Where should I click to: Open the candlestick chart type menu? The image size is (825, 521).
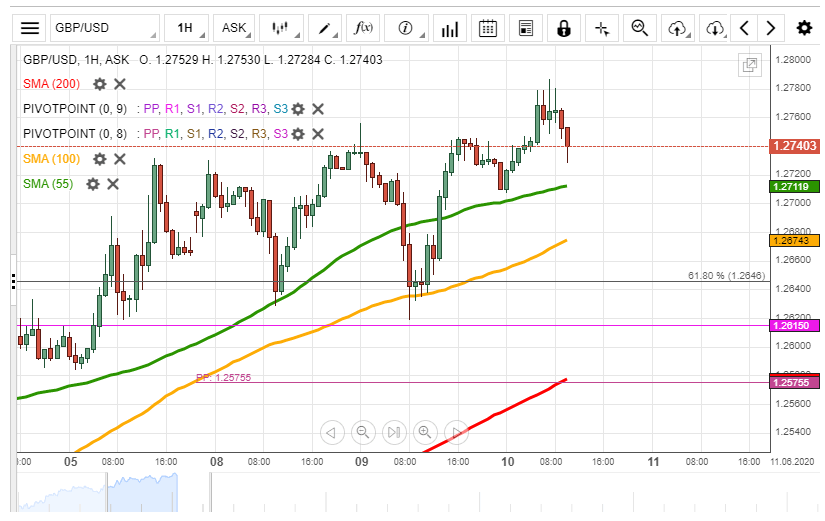pyautogui.click(x=281, y=28)
